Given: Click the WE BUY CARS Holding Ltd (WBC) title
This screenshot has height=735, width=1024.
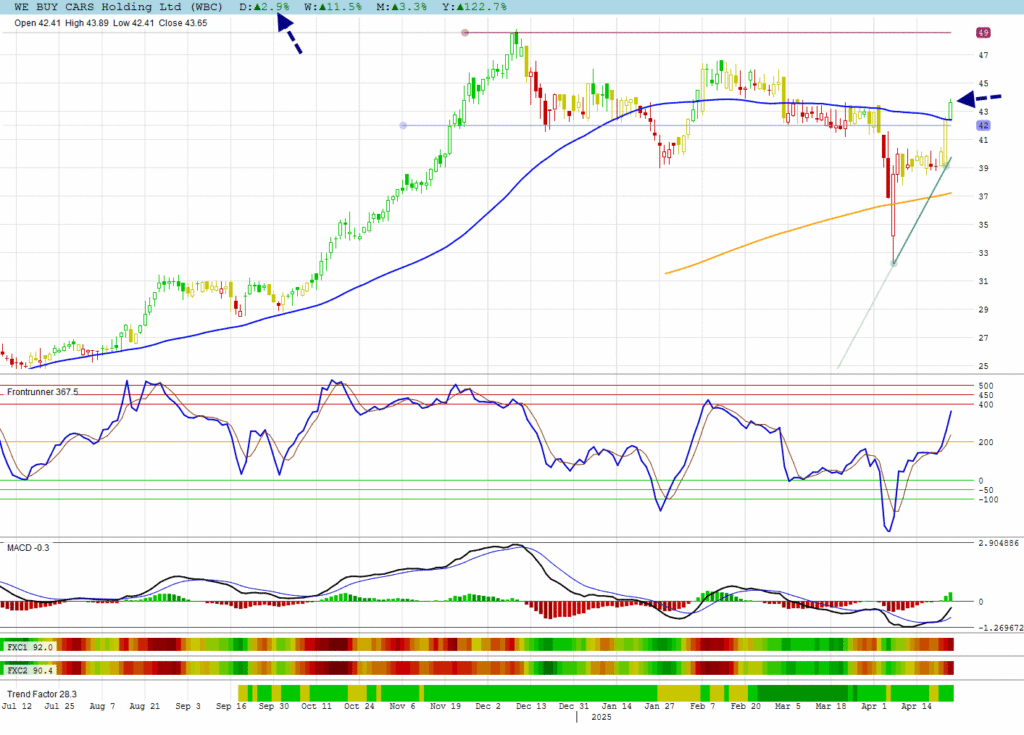Looking at the screenshot, I should 118,7.
